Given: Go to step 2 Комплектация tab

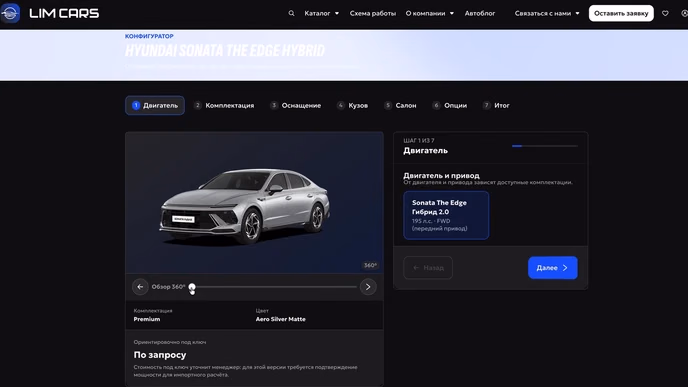Looking at the screenshot, I should coord(224,105).
